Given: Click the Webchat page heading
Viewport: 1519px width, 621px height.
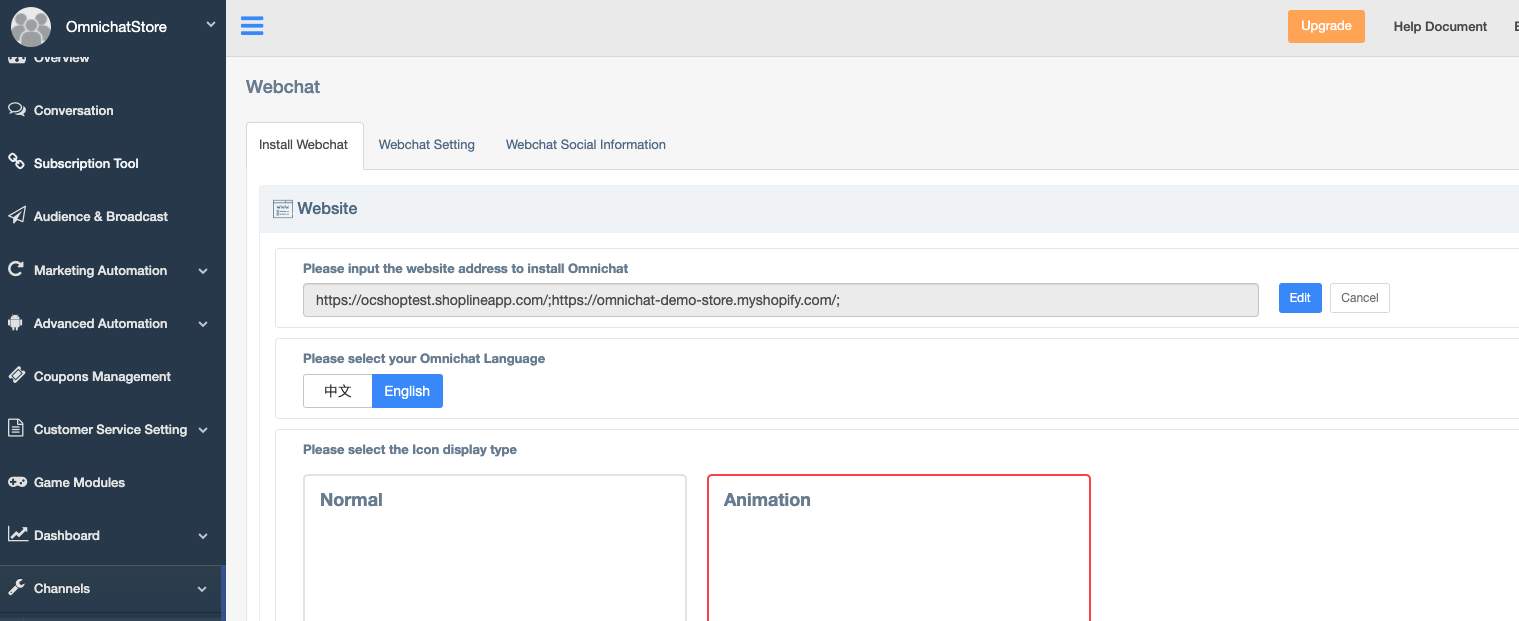Looking at the screenshot, I should point(283,87).
